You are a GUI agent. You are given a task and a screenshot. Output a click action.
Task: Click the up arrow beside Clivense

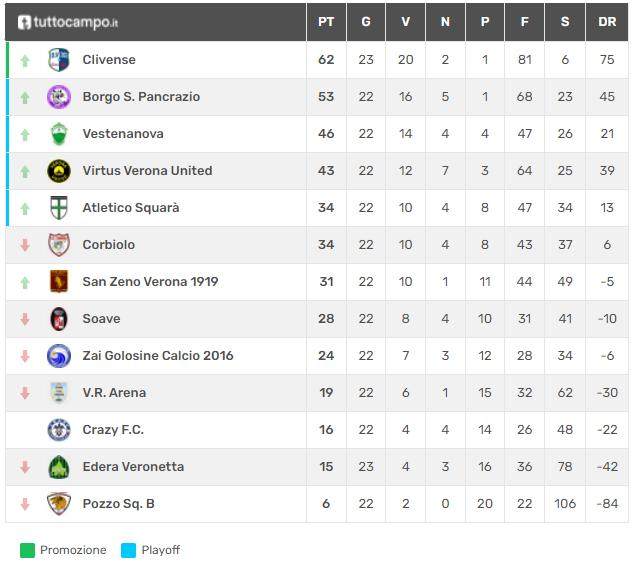point(25,60)
